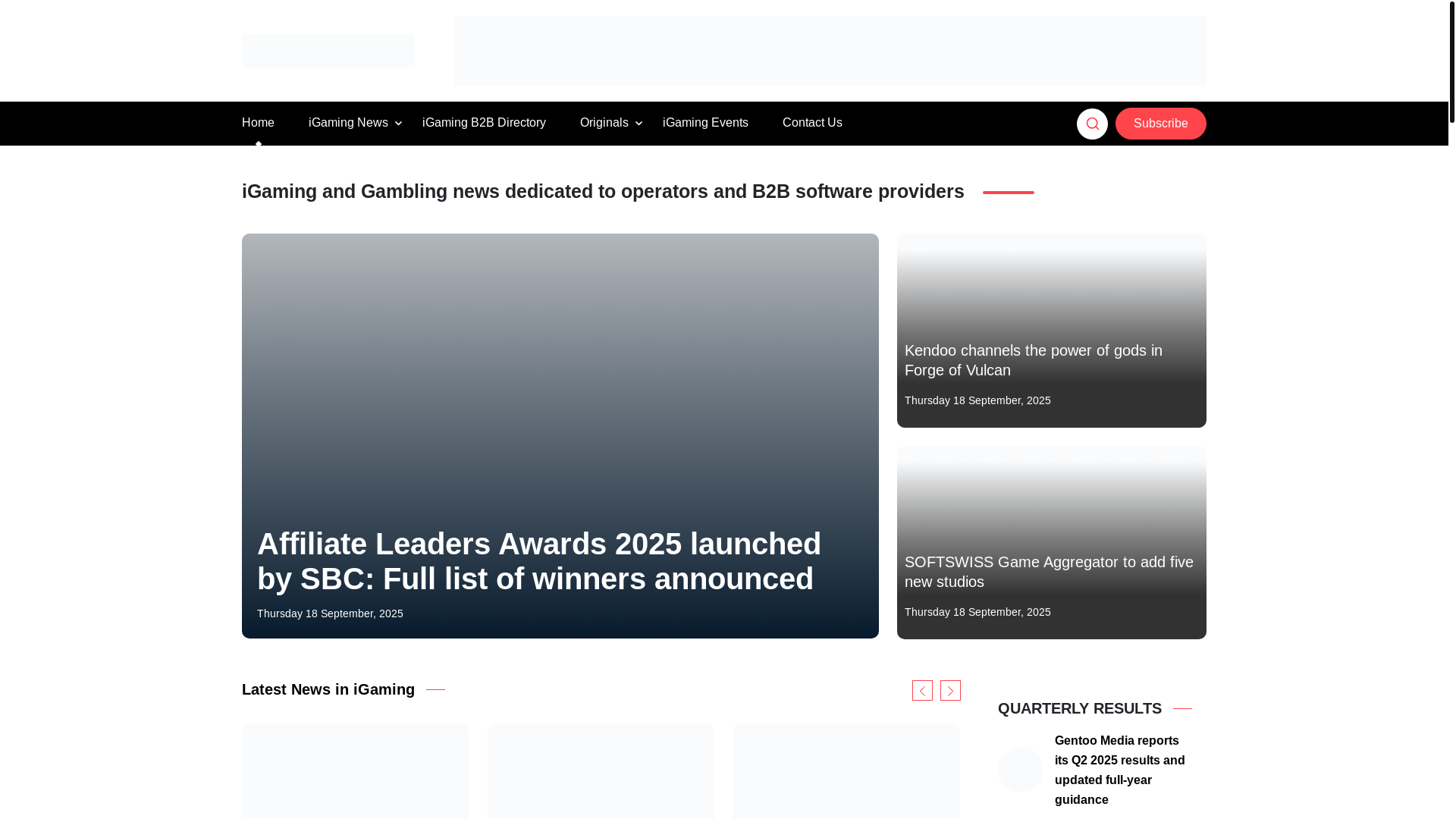Click the site logo placeholder
Image resolution: width=1456 pixels, height=819 pixels.
(x=328, y=51)
